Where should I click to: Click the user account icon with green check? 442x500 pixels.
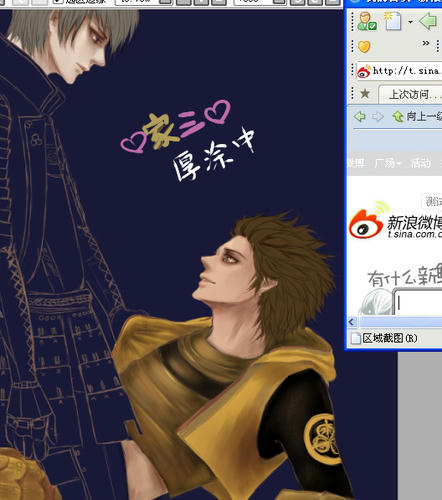pyautogui.click(x=367, y=21)
